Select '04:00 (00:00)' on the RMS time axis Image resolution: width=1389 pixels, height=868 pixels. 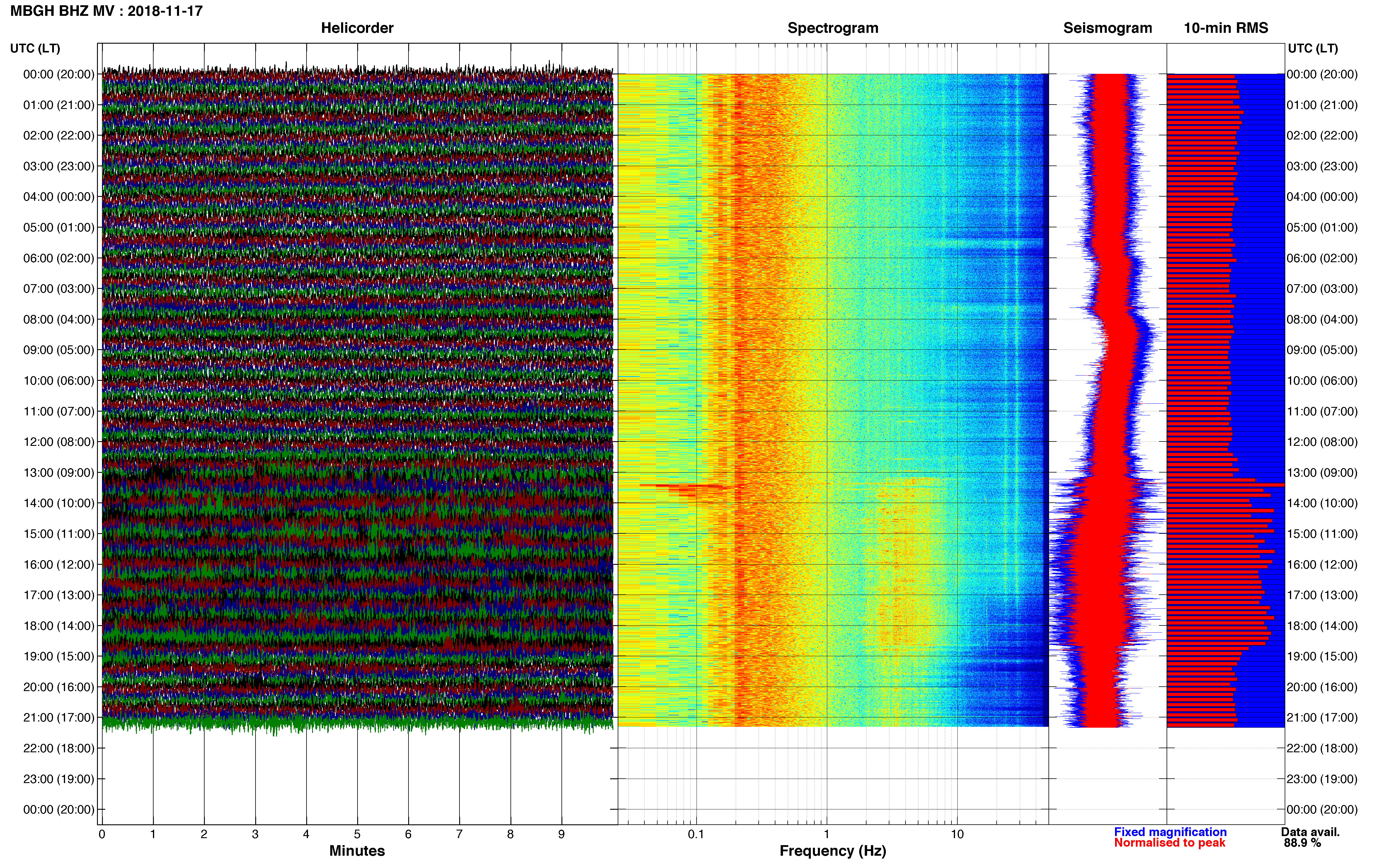(1322, 197)
